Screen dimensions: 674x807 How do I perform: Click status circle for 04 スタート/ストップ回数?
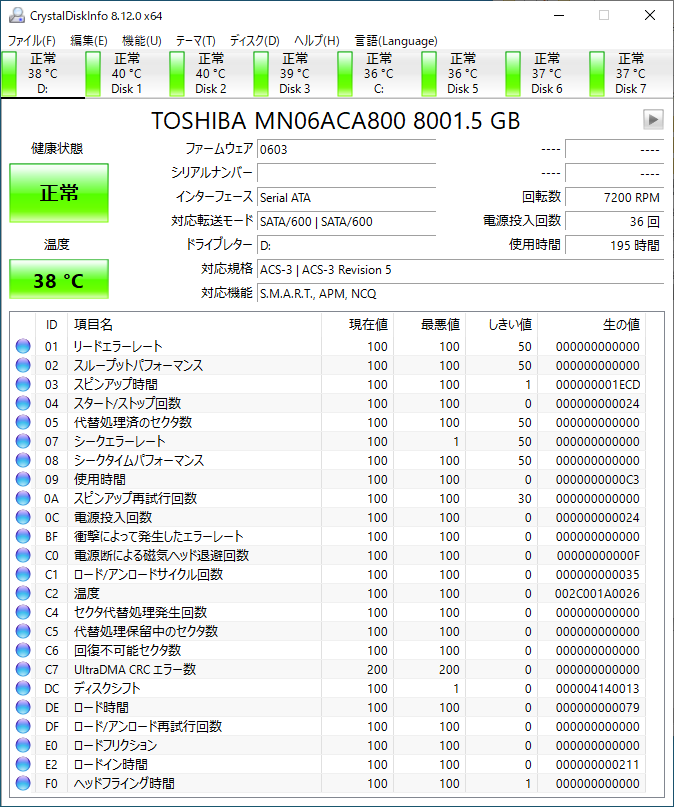click(23, 403)
